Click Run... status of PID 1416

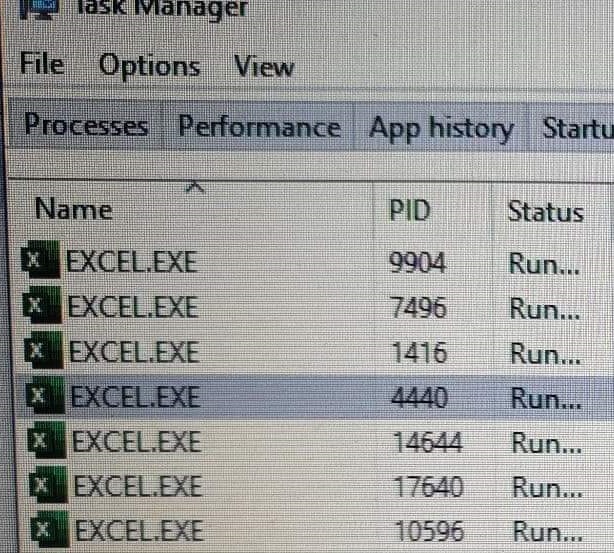(546, 354)
